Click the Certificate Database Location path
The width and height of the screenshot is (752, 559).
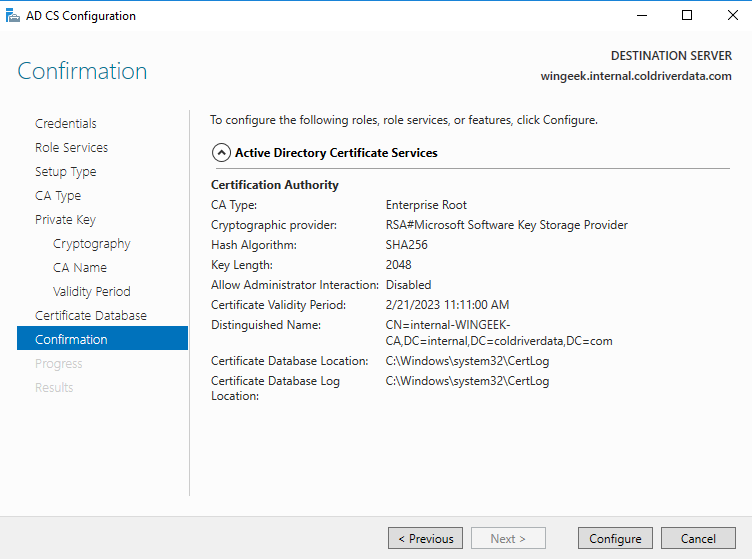click(467, 361)
